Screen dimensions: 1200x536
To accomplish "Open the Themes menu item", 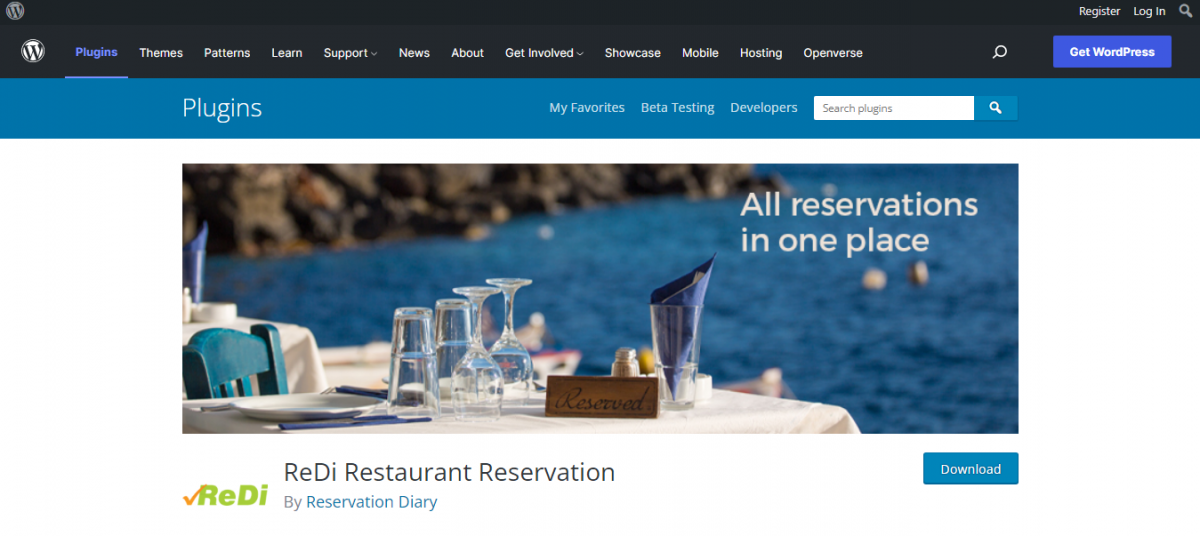I will click(x=161, y=53).
